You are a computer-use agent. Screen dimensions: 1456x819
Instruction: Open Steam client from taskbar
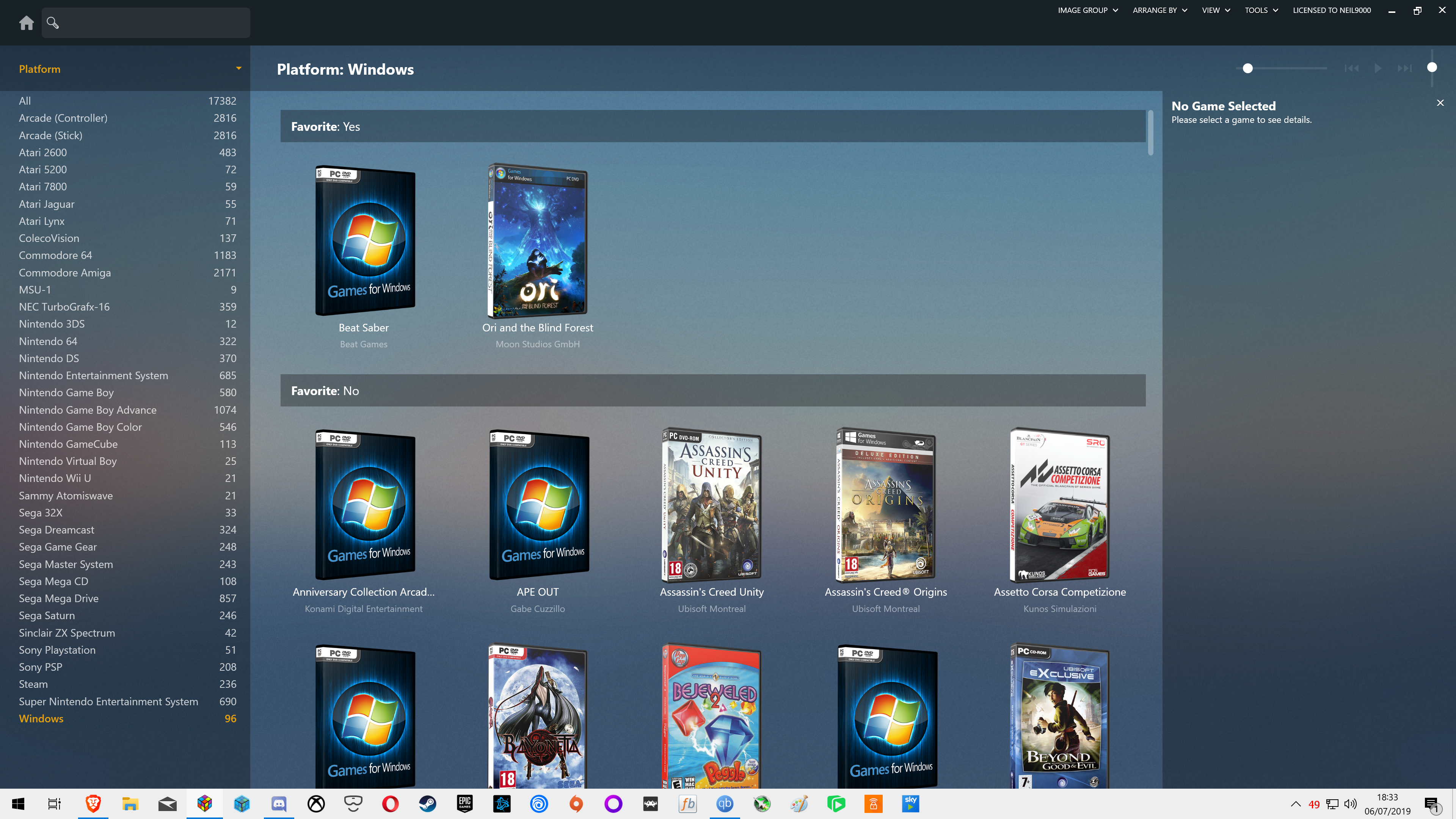[x=427, y=804]
